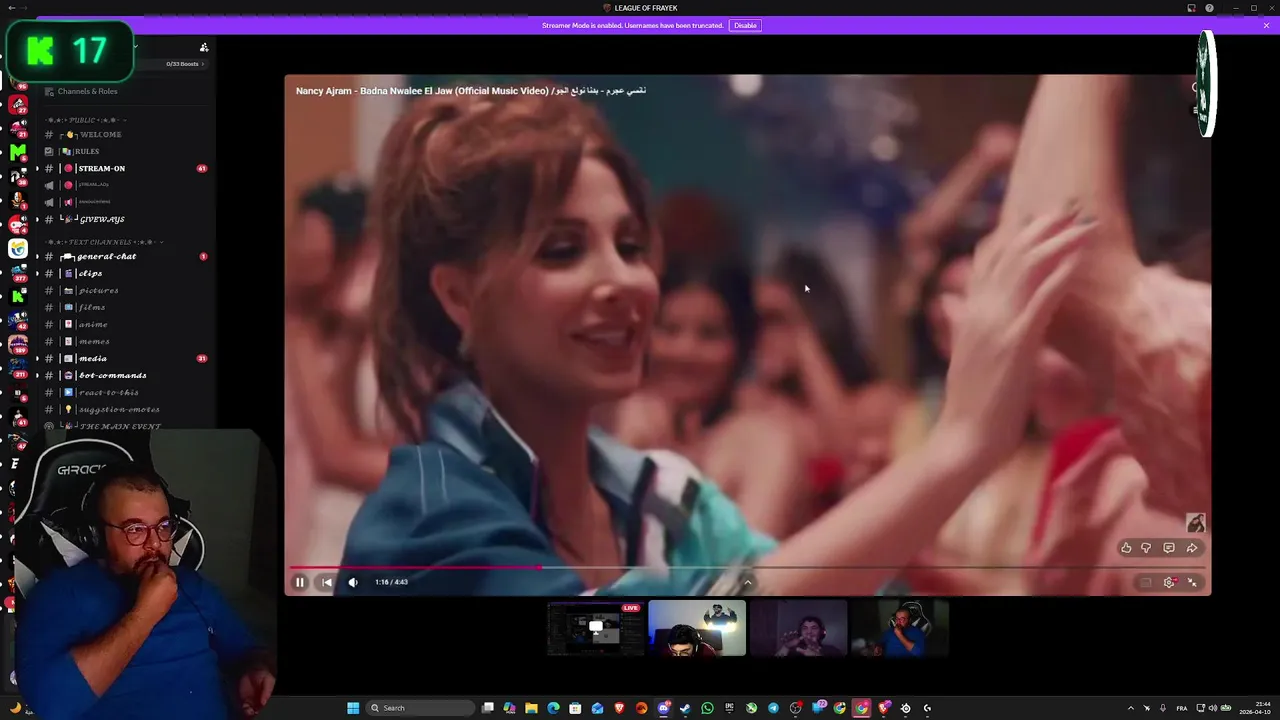Open the clips channel

(x=90, y=273)
